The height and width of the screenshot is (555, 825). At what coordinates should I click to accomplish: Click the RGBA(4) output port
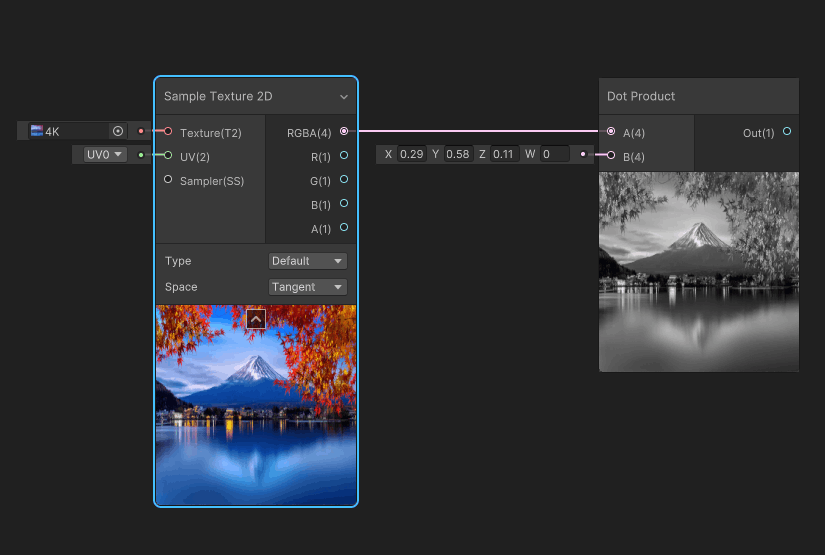click(x=344, y=131)
